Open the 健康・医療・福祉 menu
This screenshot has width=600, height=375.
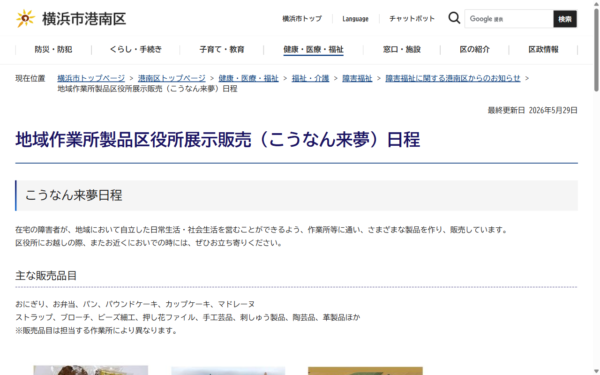[x=313, y=49]
